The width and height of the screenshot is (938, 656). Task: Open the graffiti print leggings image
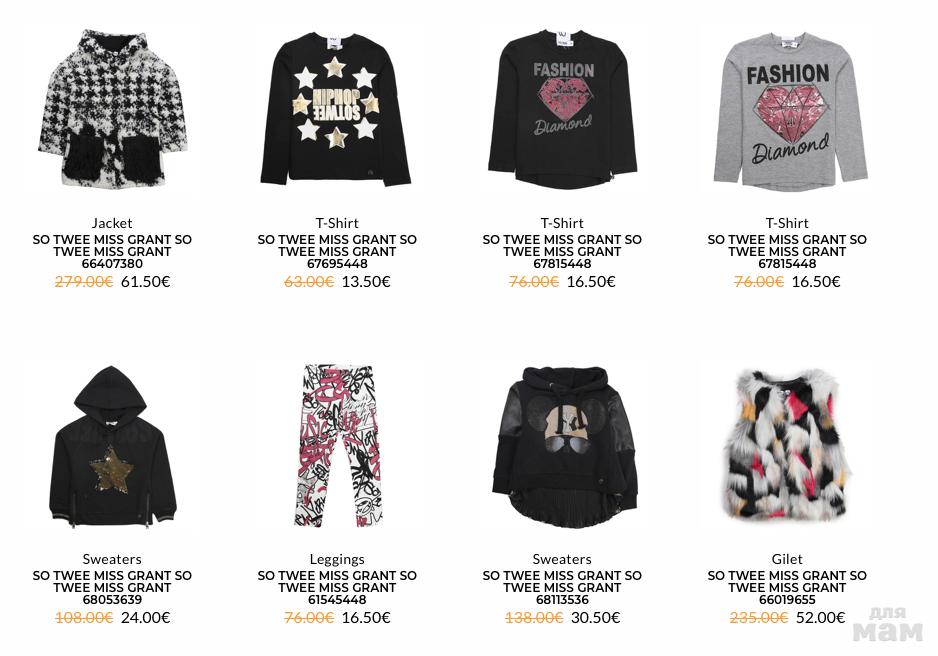pos(337,446)
